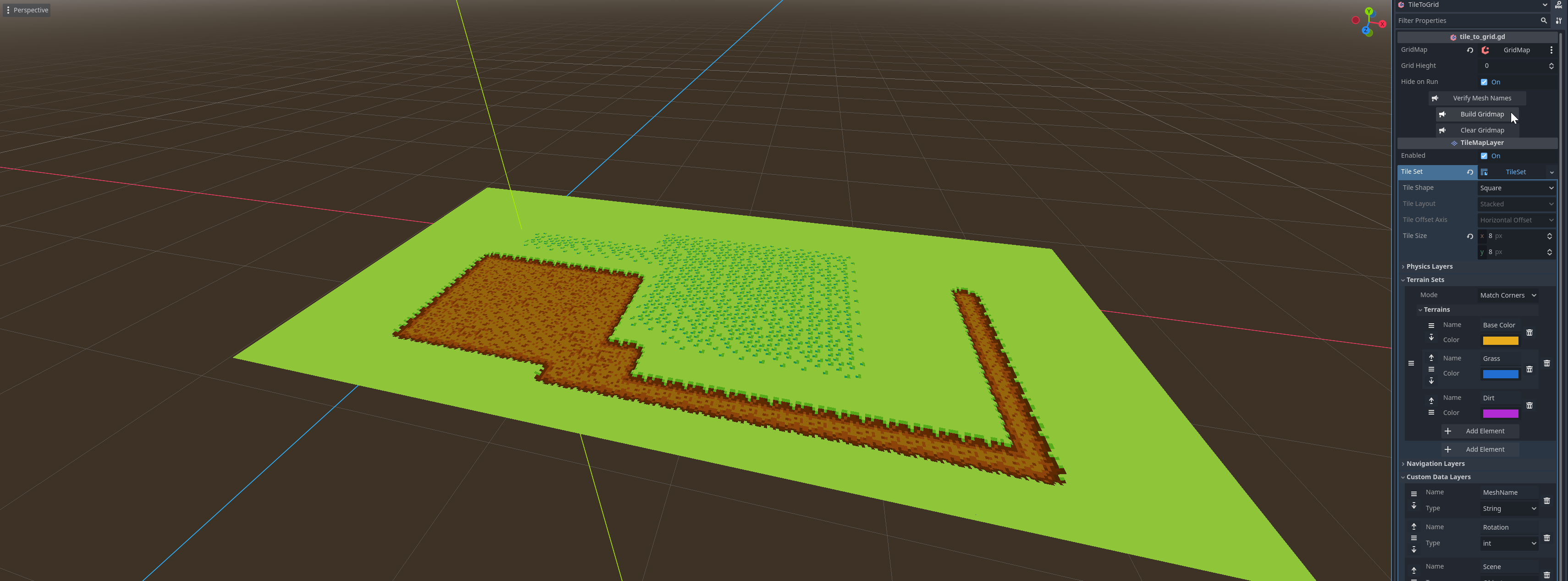The width and height of the screenshot is (1568, 581).
Task: Delete the Dirt terrain
Action: click(x=1529, y=406)
